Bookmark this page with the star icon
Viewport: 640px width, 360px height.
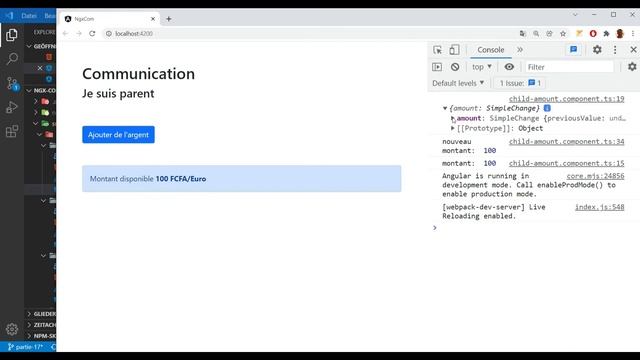tap(563, 33)
